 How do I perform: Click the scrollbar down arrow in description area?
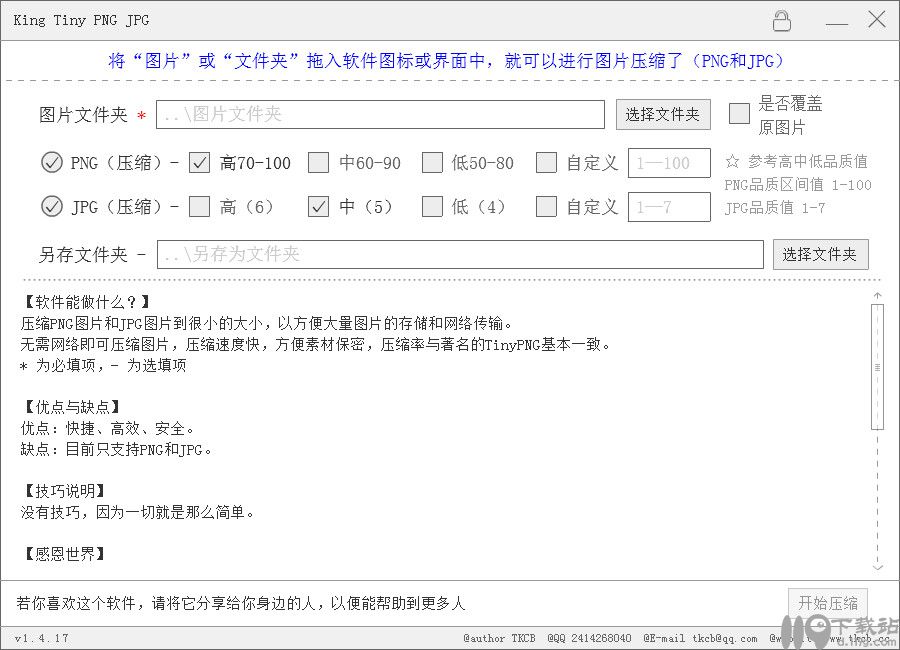pos(877,567)
